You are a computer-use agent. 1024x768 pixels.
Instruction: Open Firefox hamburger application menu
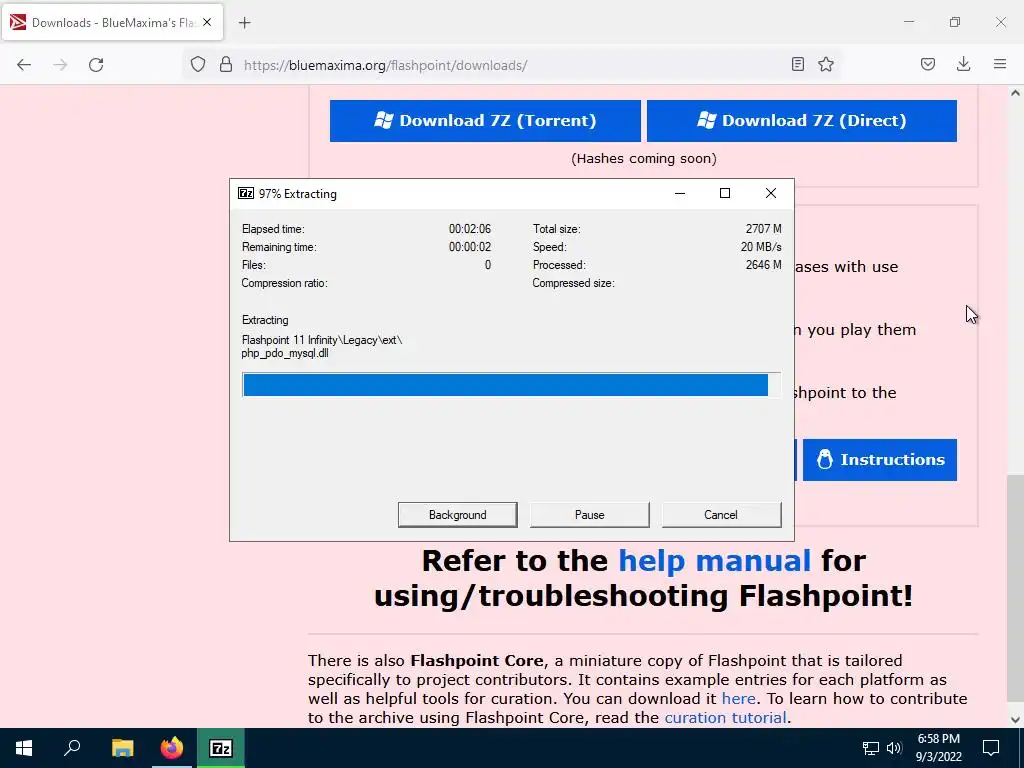point(1000,64)
